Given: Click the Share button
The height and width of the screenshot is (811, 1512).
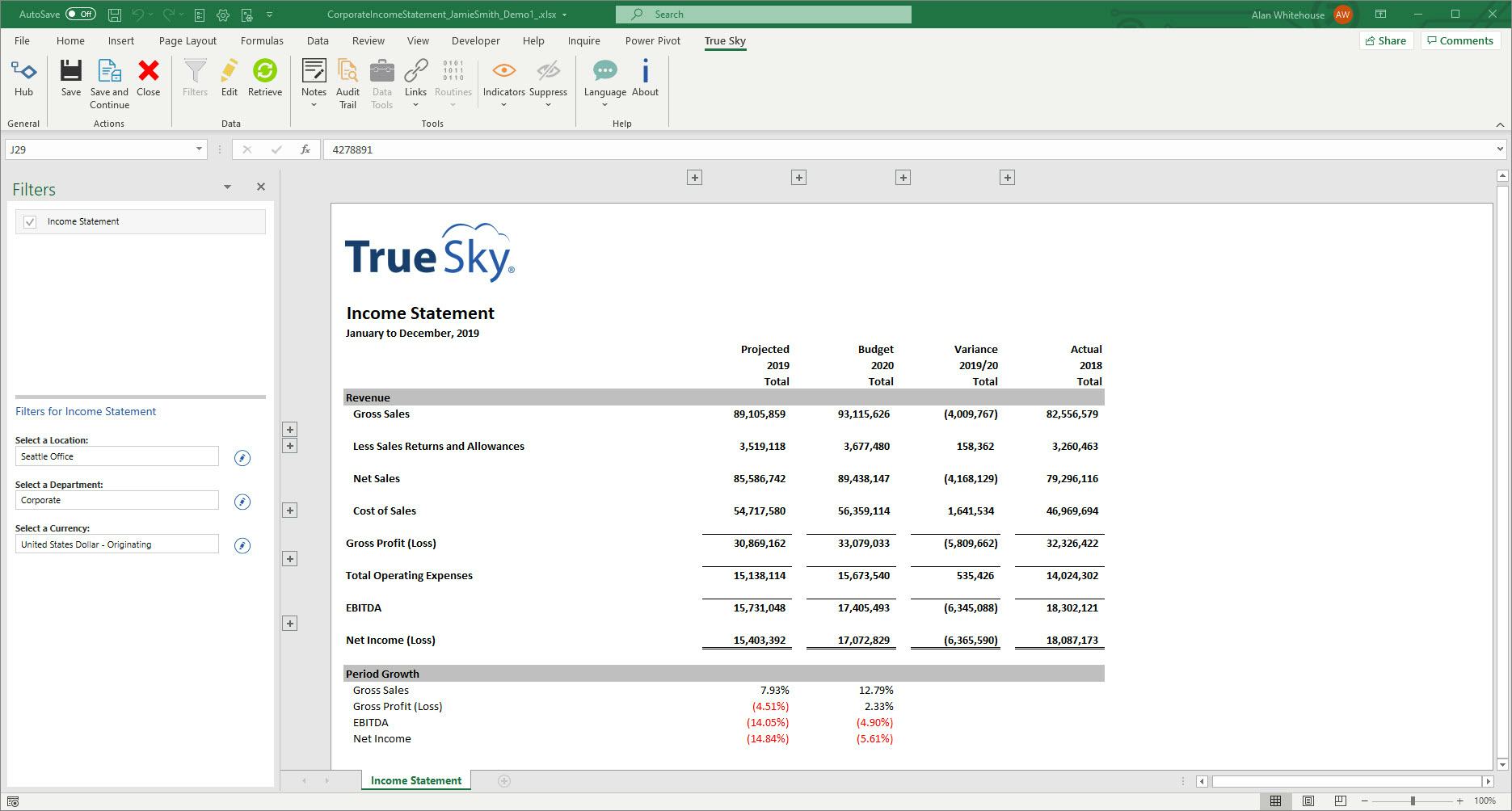Looking at the screenshot, I should click(x=1385, y=40).
